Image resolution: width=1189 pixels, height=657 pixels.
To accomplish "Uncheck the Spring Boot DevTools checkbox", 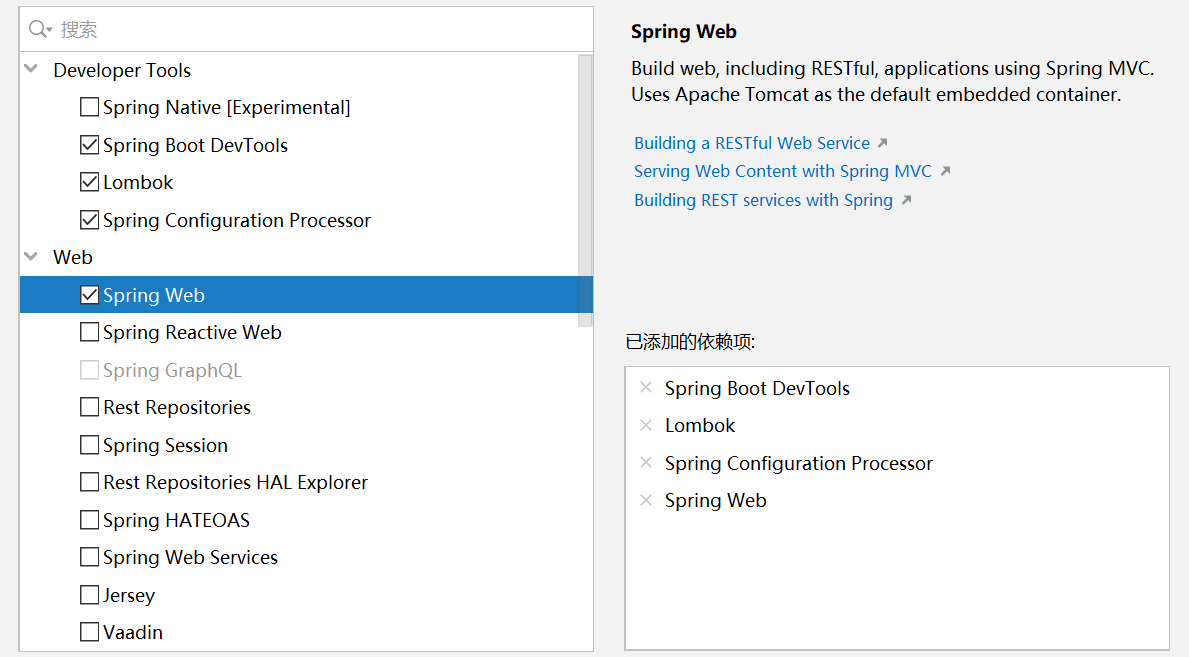I will [89, 145].
